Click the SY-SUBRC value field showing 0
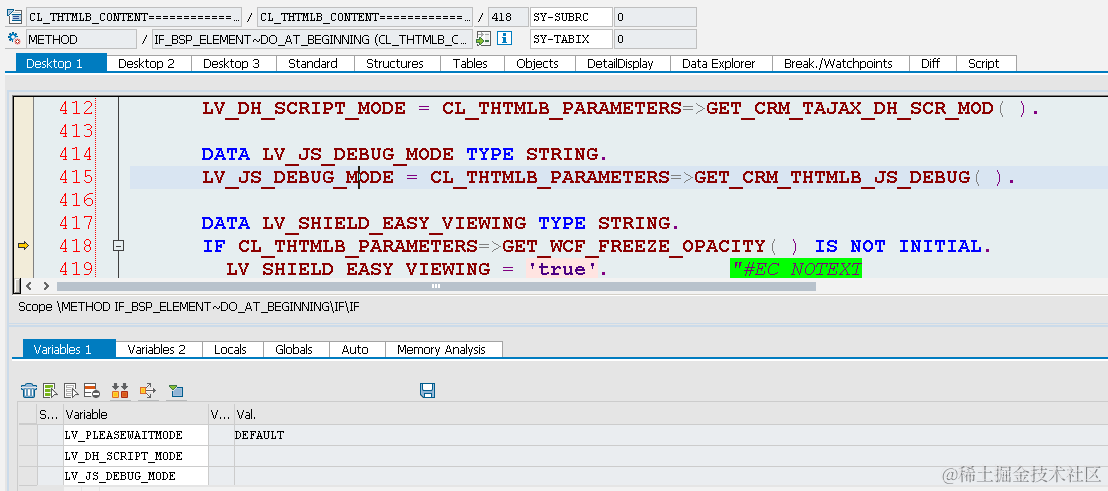Image resolution: width=1108 pixels, height=491 pixels. pyautogui.click(x=655, y=17)
